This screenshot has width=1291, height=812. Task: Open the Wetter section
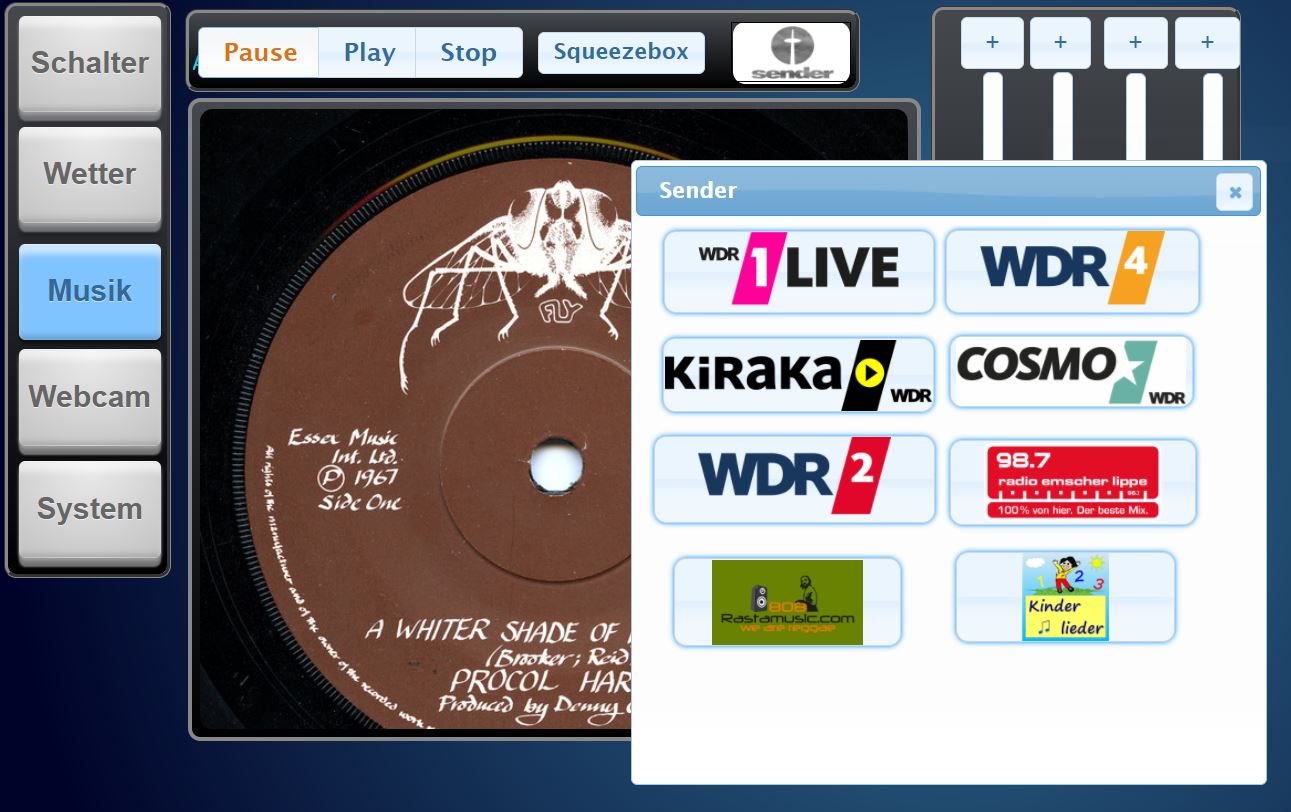click(90, 174)
